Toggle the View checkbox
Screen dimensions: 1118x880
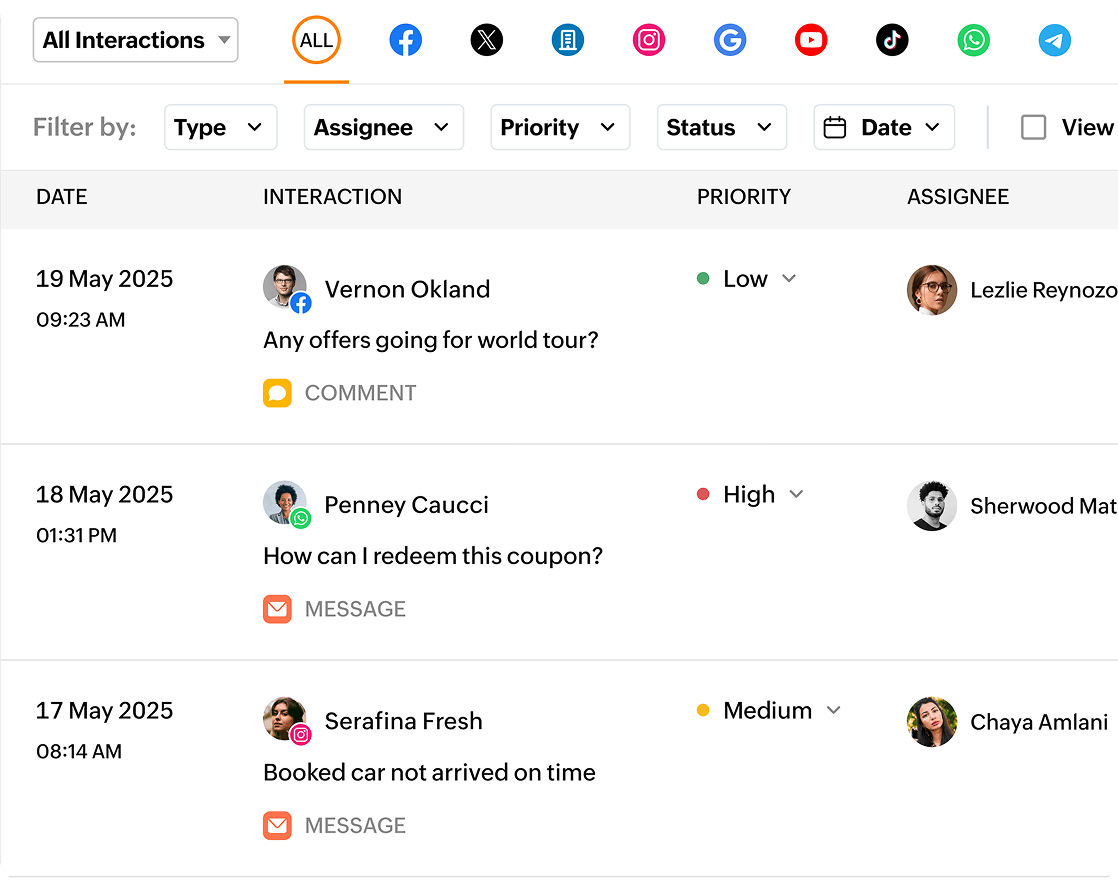click(x=1033, y=127)
